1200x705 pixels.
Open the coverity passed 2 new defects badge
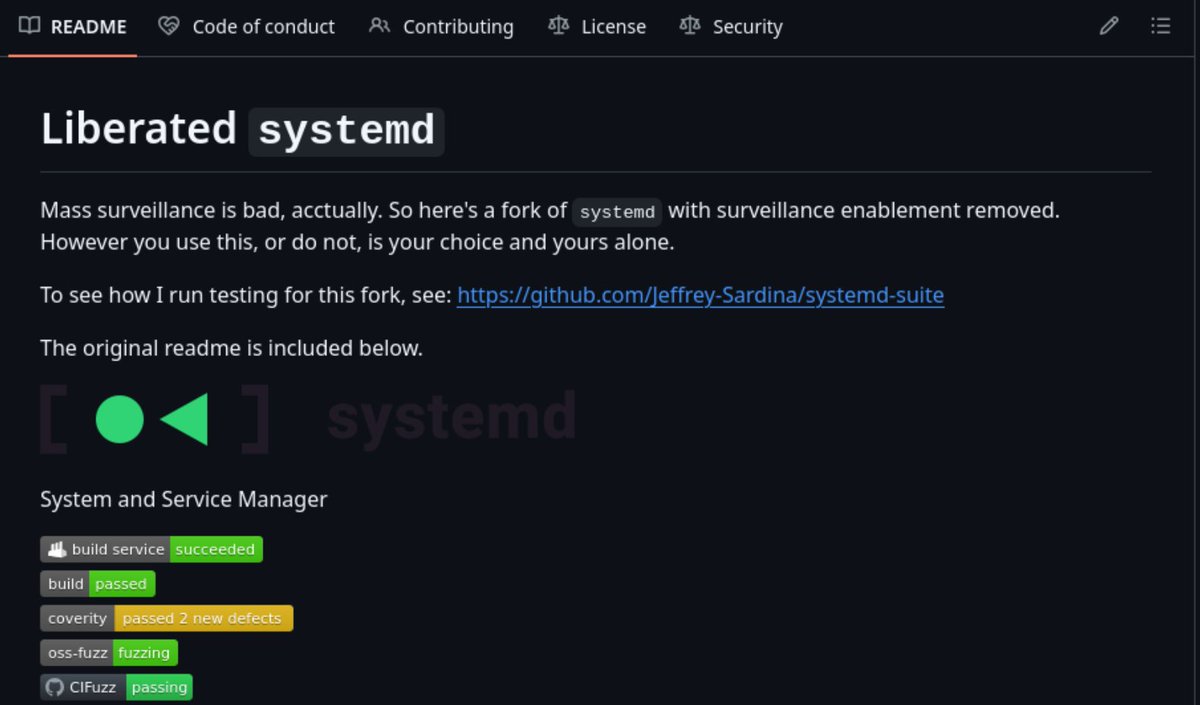(166, 618)
